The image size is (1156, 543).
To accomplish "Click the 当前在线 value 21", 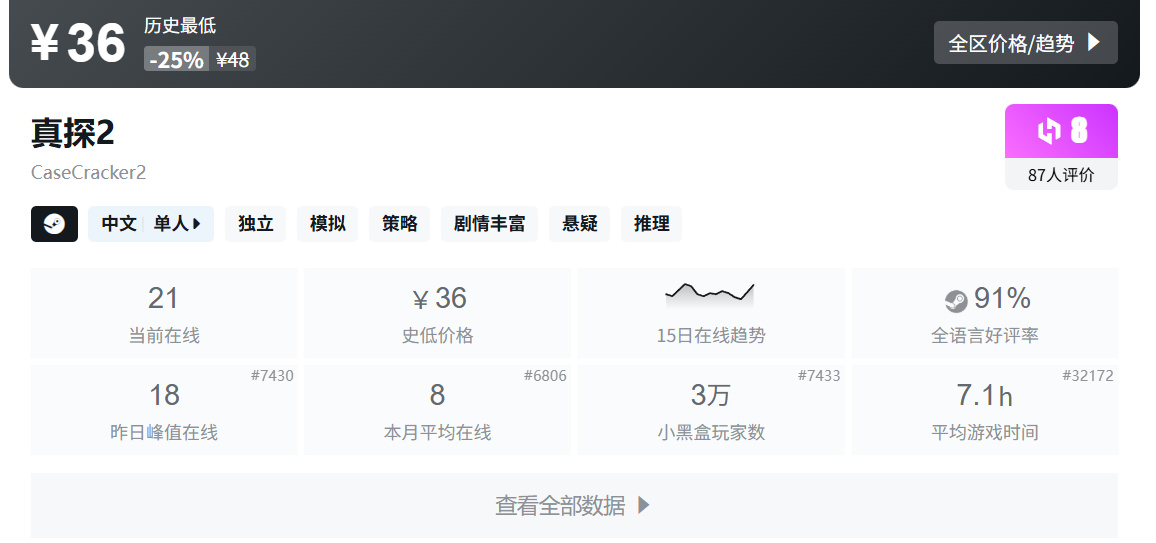I will [164, 298].
